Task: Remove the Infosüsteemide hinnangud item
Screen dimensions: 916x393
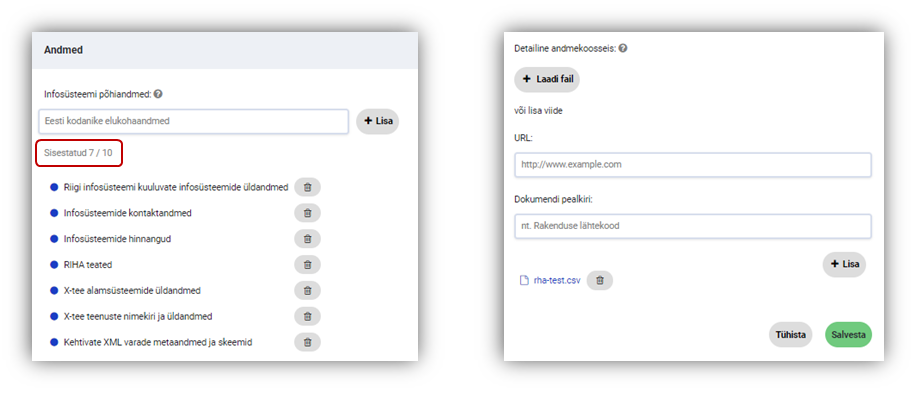Action: (x=307, y=239)
